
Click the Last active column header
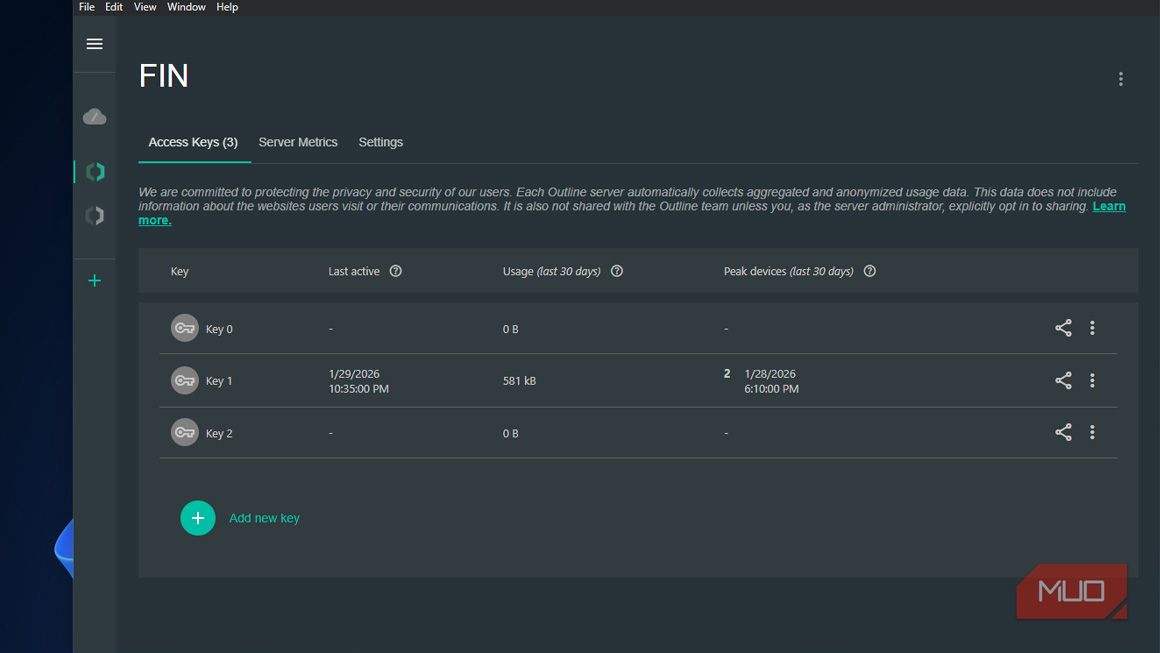pyautogui.click(x=354, y=271)
